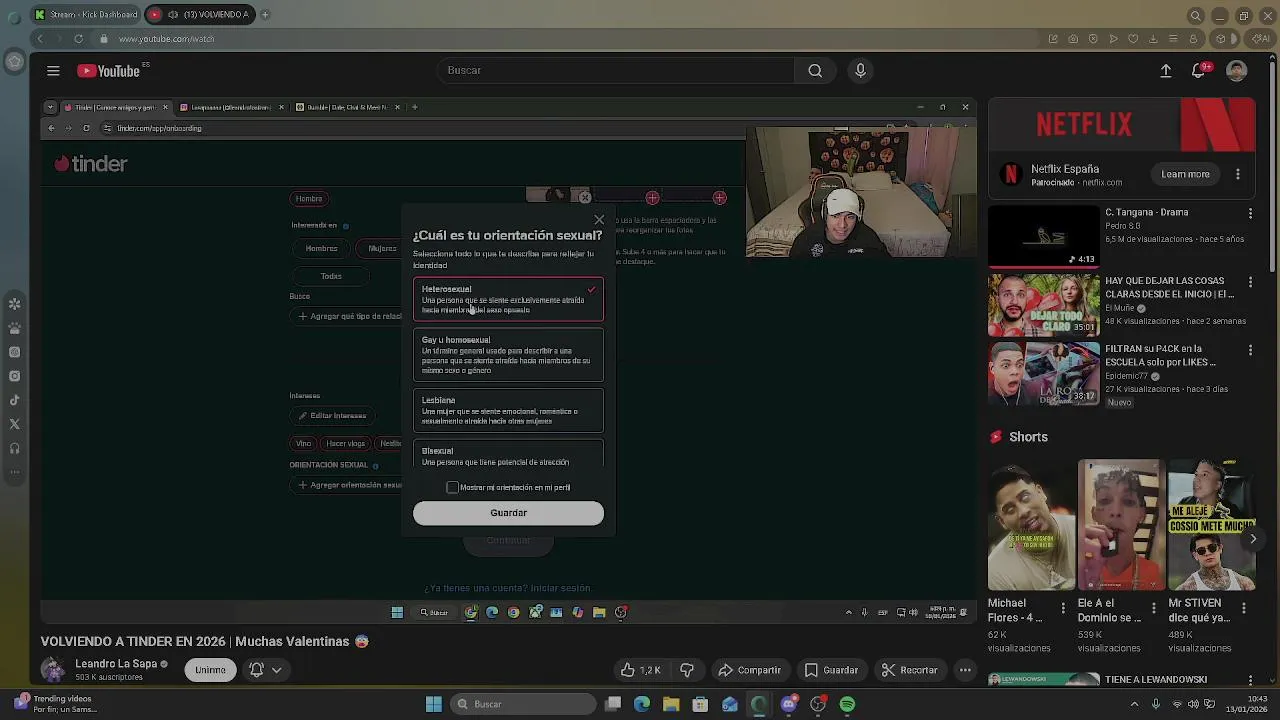Open Task View on the taskbar
The width and height of the screenshot is (1280, 720).
coord(613,704)
